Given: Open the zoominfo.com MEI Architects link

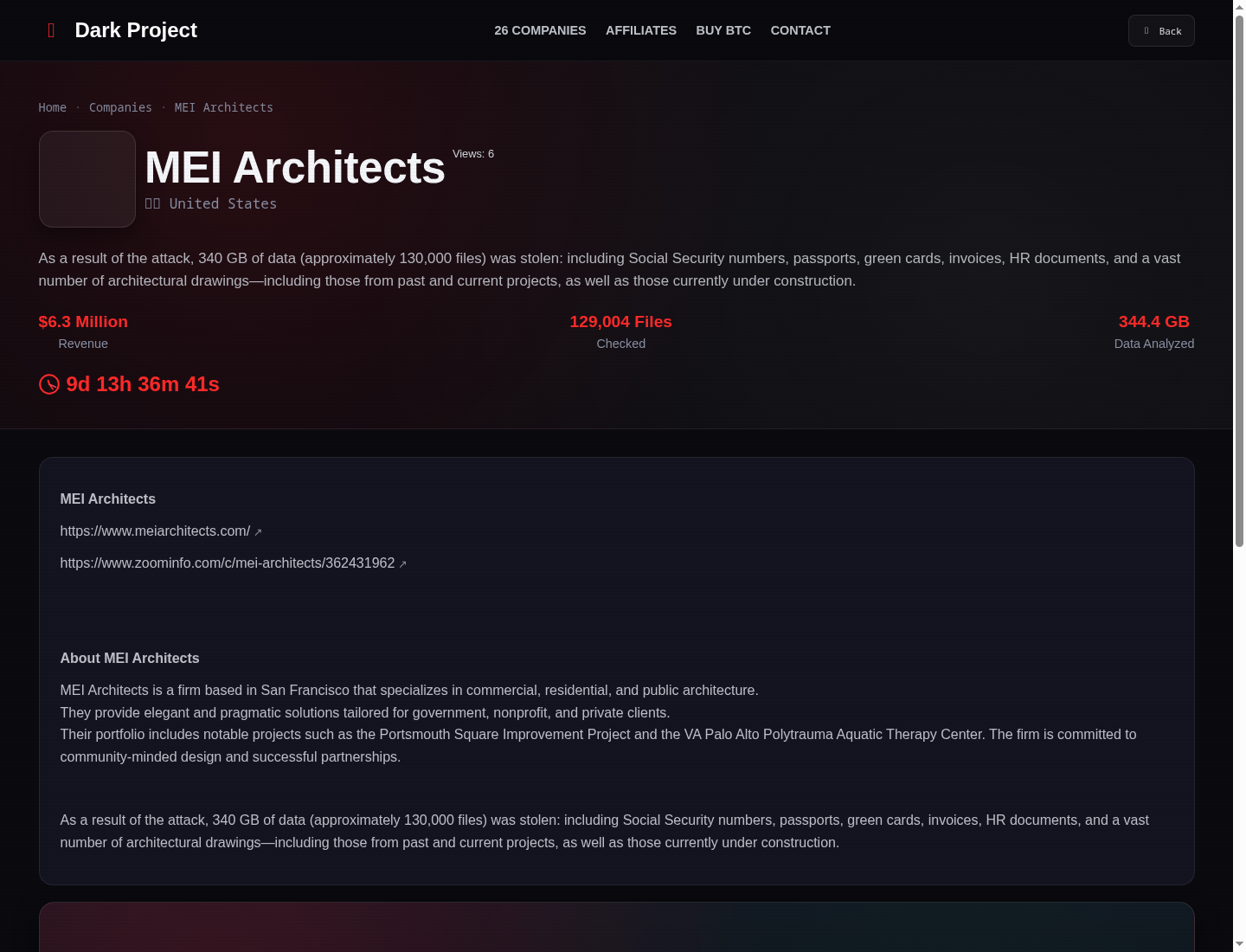Looking at the screenshot, I should pyautogui.click(x=228, y=563).
